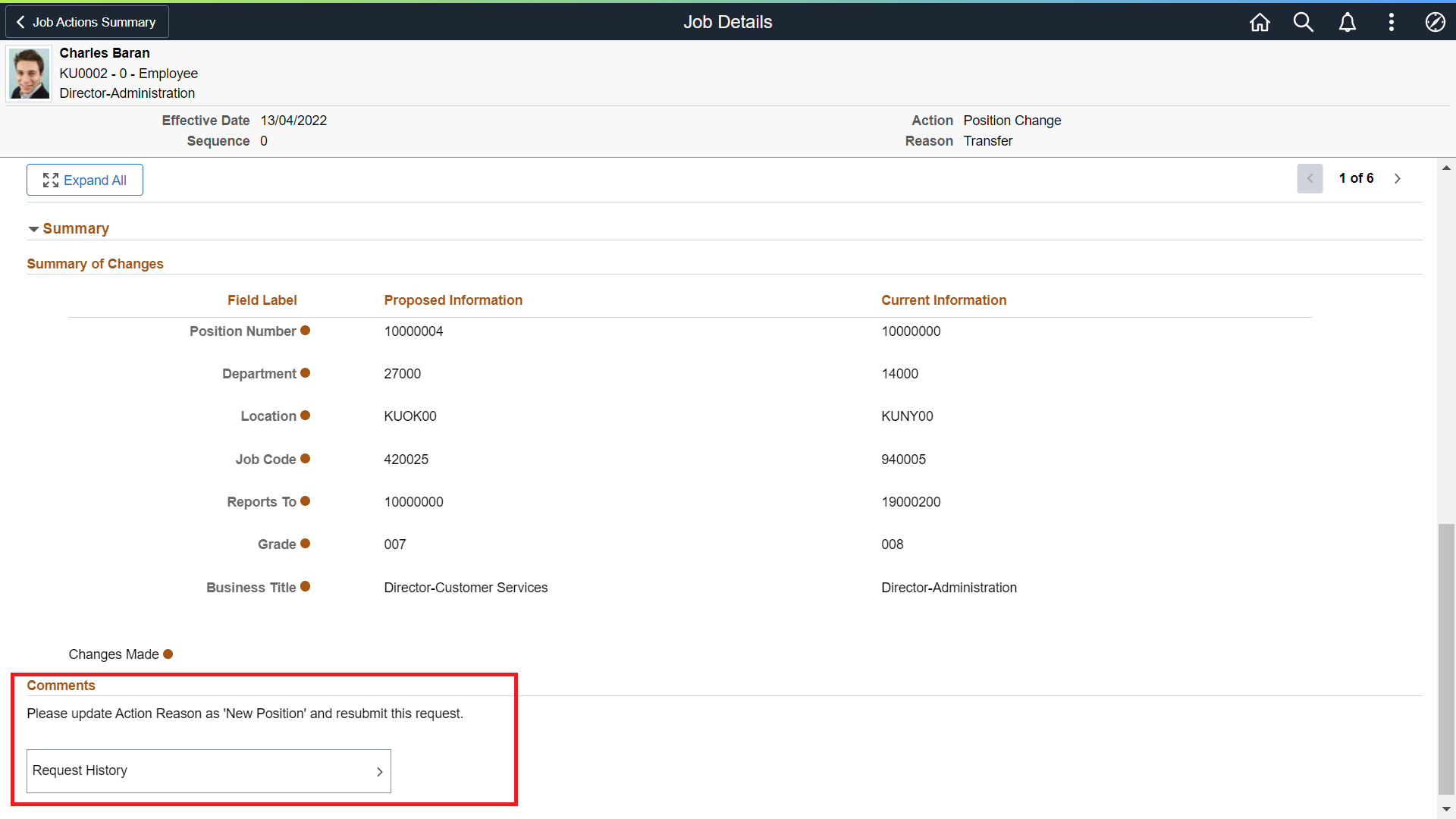Viewport: 1456px width, 819px height.
Task: Open the Actions menu with three dots
Action: [1392, 22]
